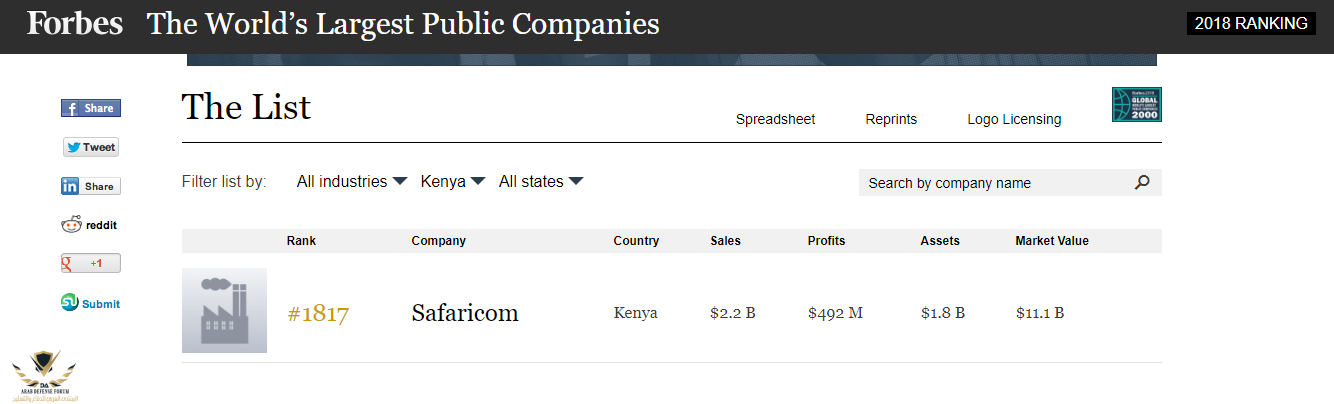Share via the LinkedIn button
Screen dimensions: 1334x404
(91, 186)
